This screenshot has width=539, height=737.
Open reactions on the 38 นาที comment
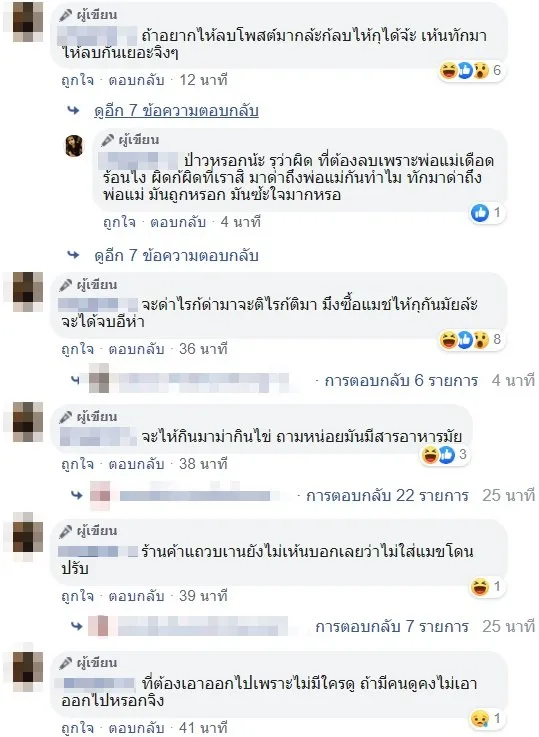tap(444, 455)
